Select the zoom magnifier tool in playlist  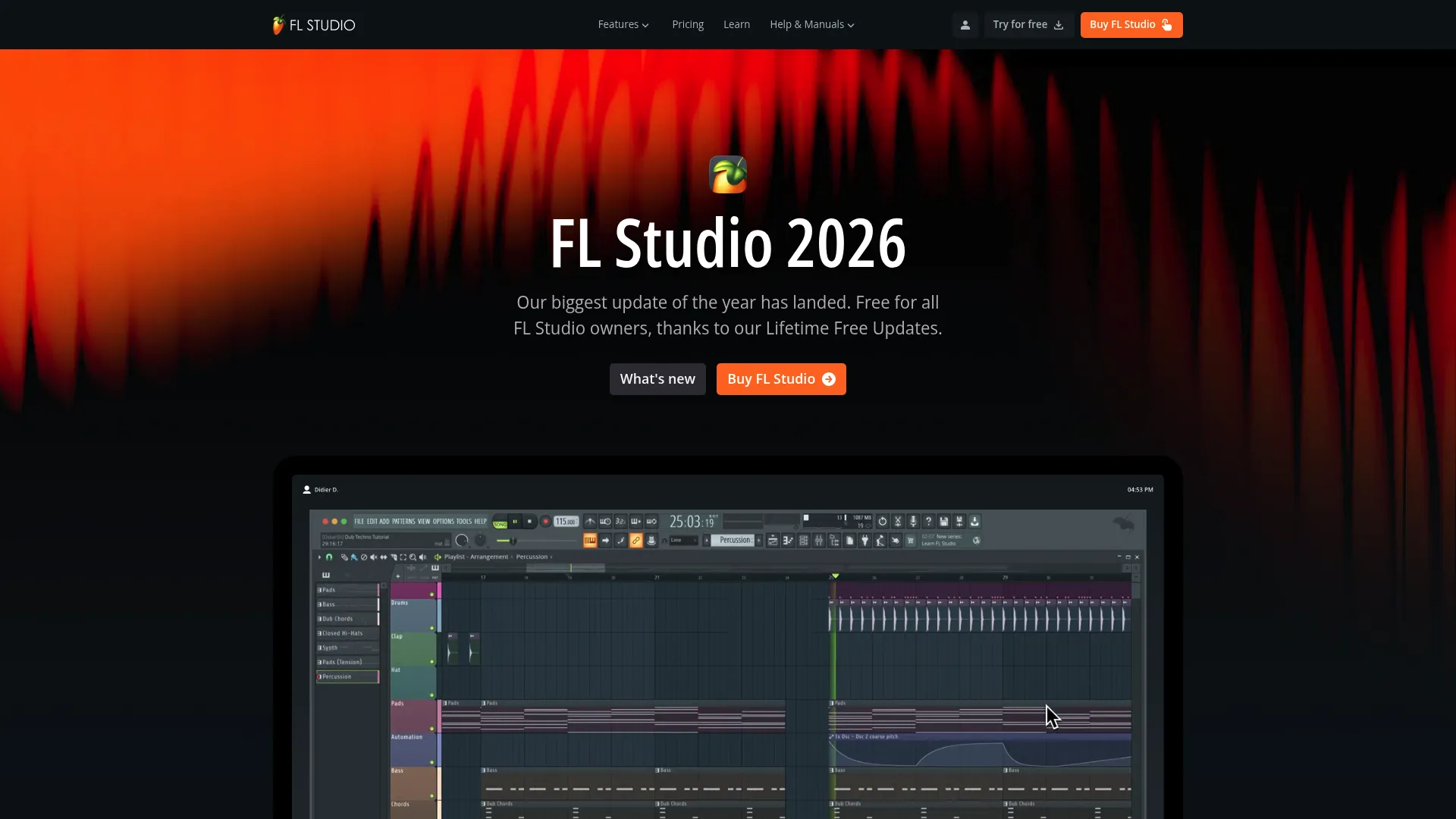coord(413,557)
